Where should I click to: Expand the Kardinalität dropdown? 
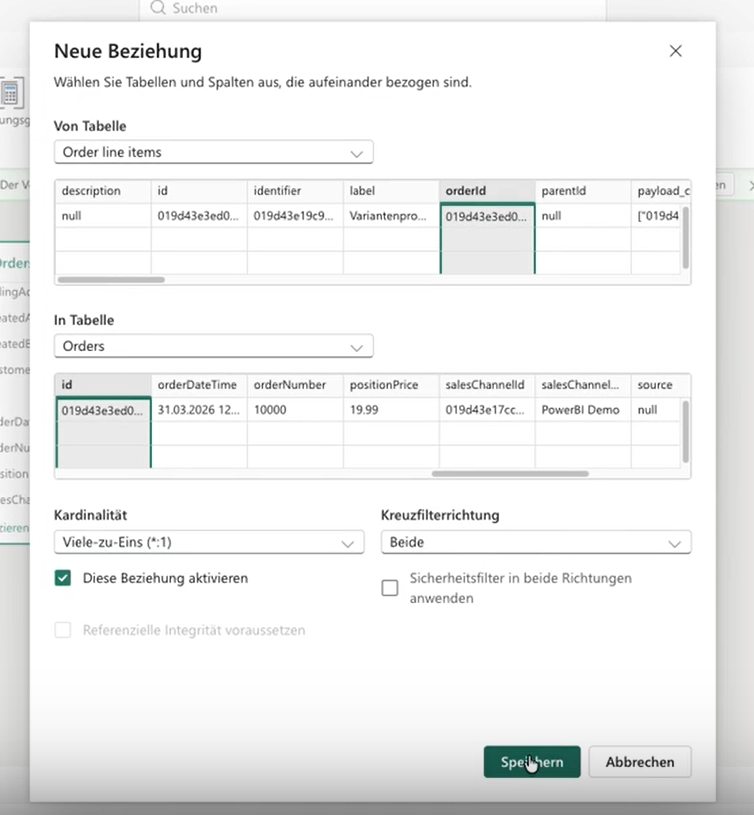(x=209, y=542)
